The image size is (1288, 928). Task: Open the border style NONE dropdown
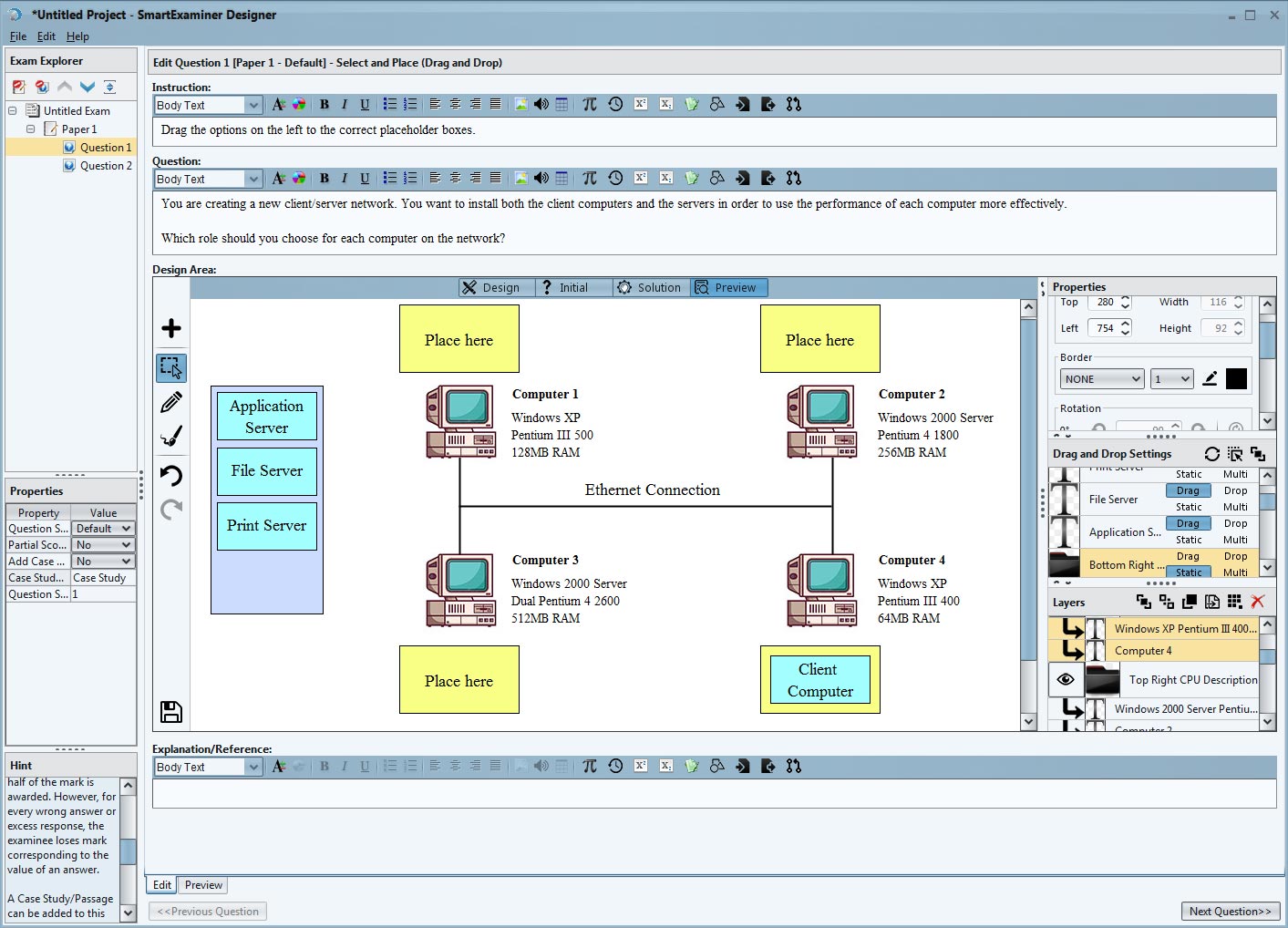tap(1101, 379)
